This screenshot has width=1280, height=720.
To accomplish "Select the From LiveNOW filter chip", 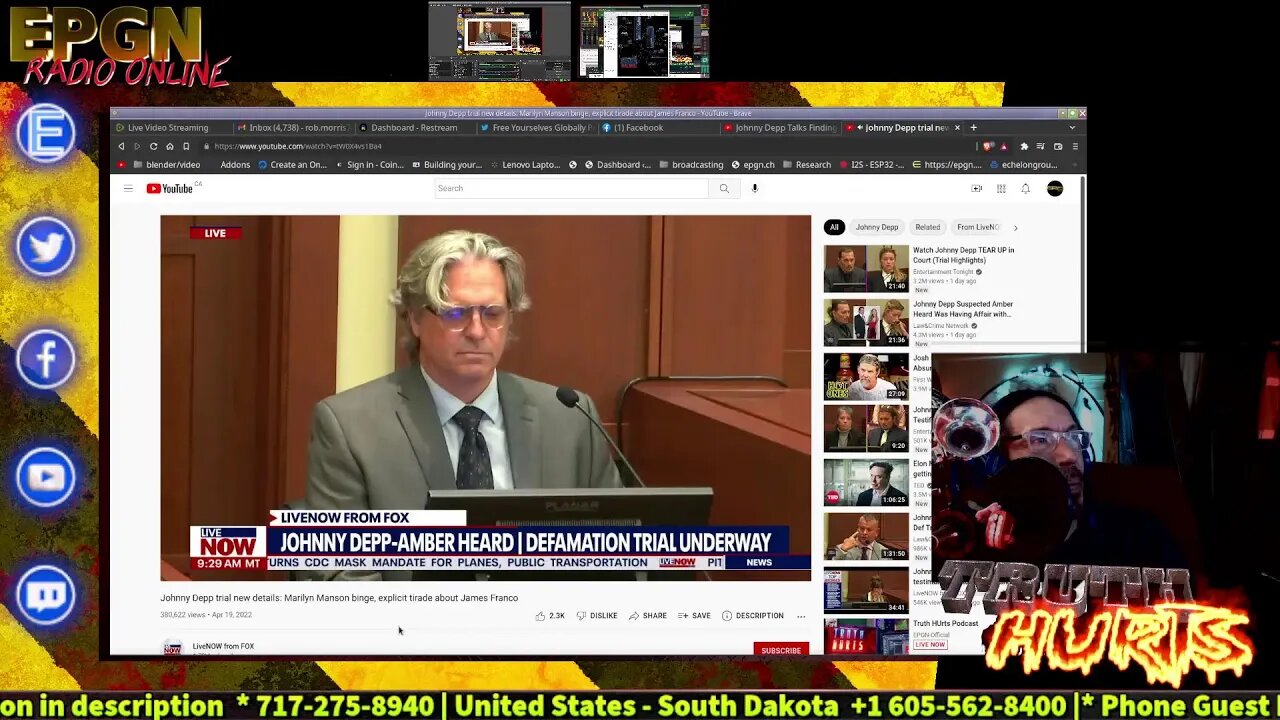I will 977,227.
